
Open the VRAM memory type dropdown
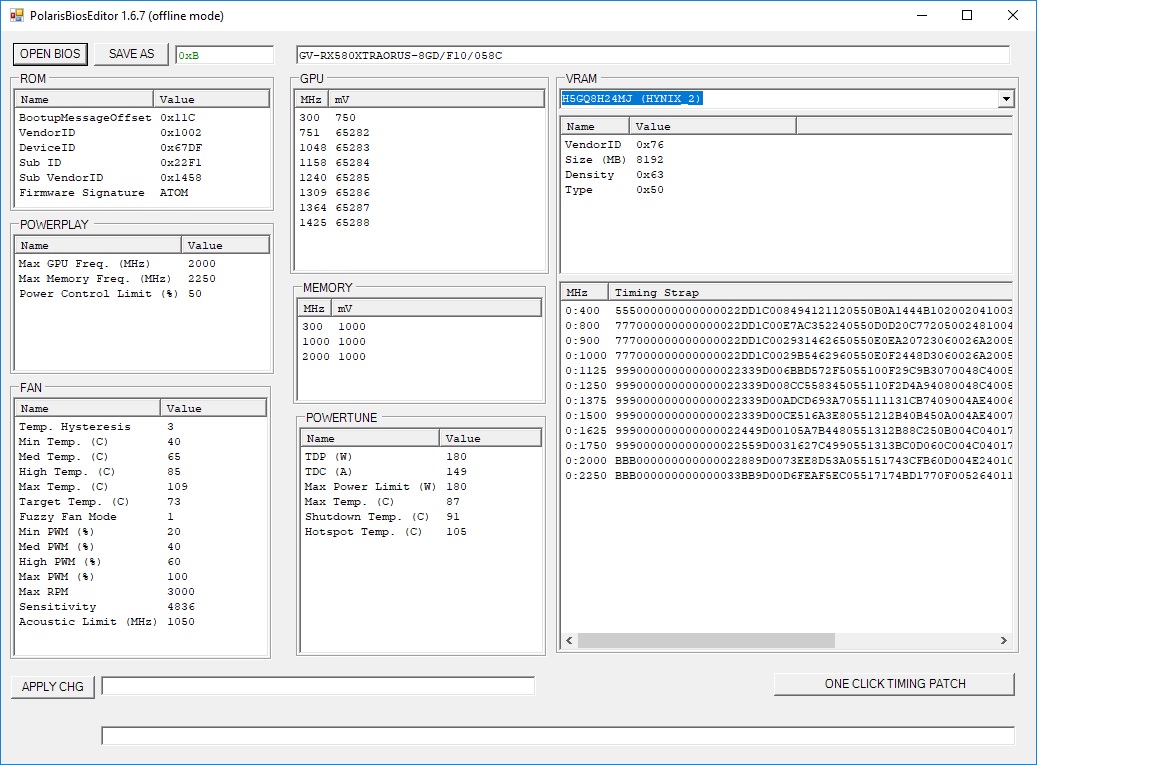coord(1006,98)
